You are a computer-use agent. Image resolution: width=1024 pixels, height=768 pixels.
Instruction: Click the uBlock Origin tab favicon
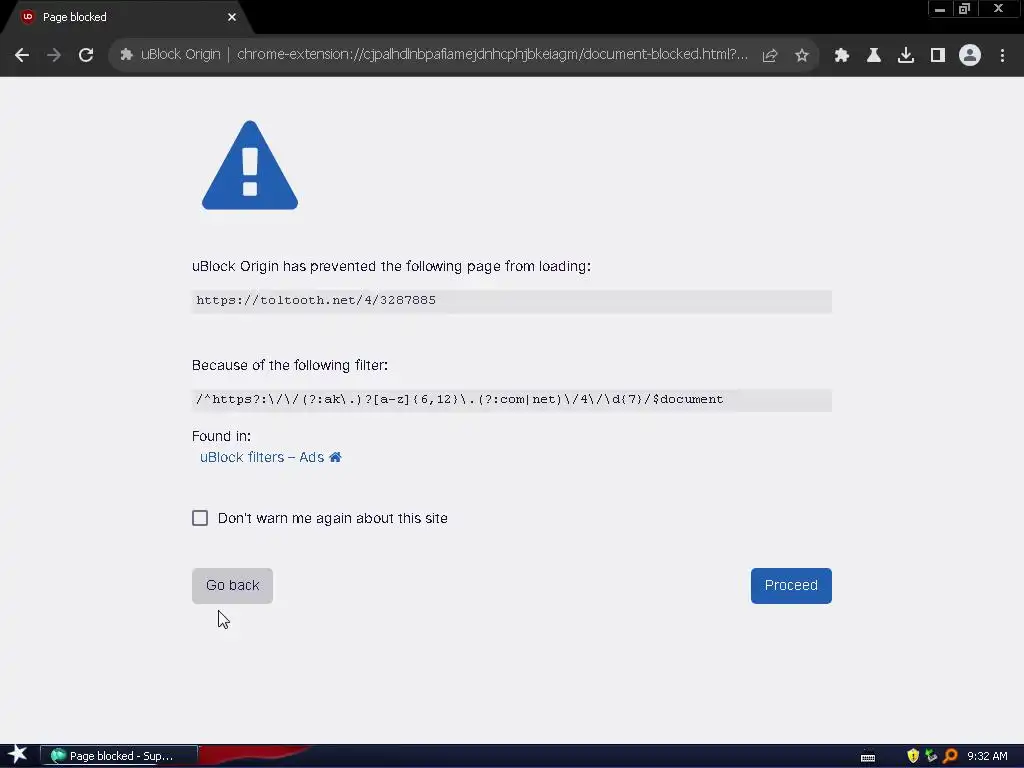tap(27, 17)
